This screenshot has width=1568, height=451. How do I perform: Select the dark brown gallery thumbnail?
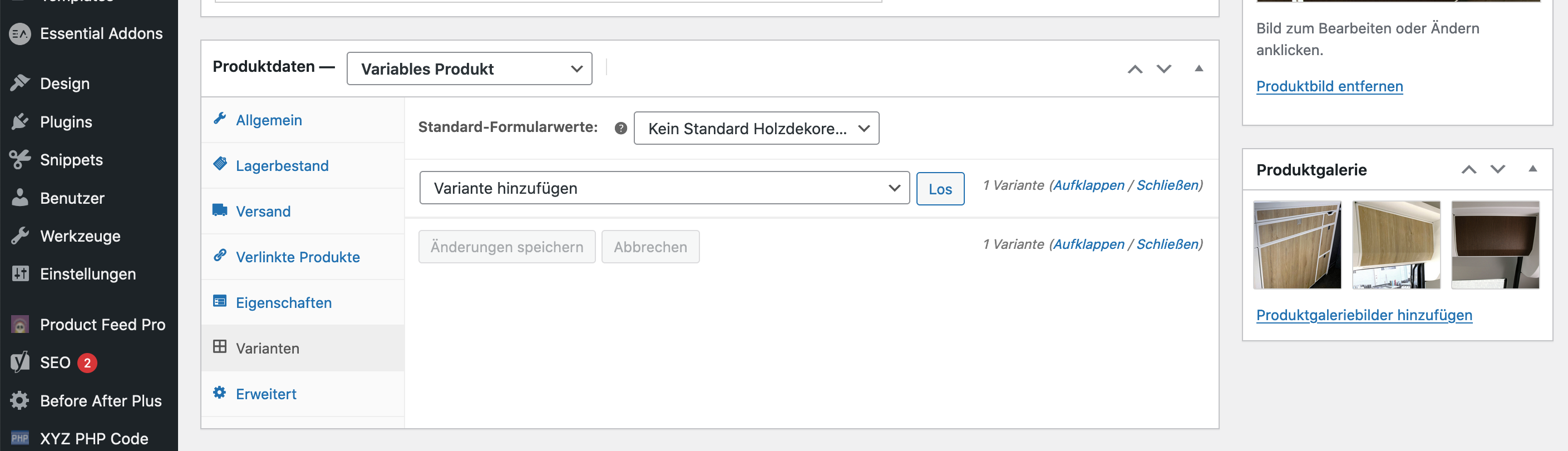click(1495, 244)
